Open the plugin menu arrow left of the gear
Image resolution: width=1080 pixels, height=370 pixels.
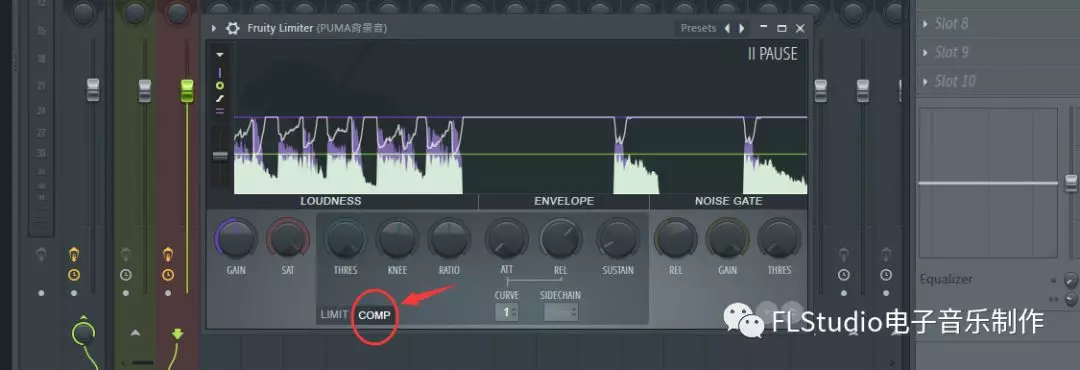(x=214, y=28)
